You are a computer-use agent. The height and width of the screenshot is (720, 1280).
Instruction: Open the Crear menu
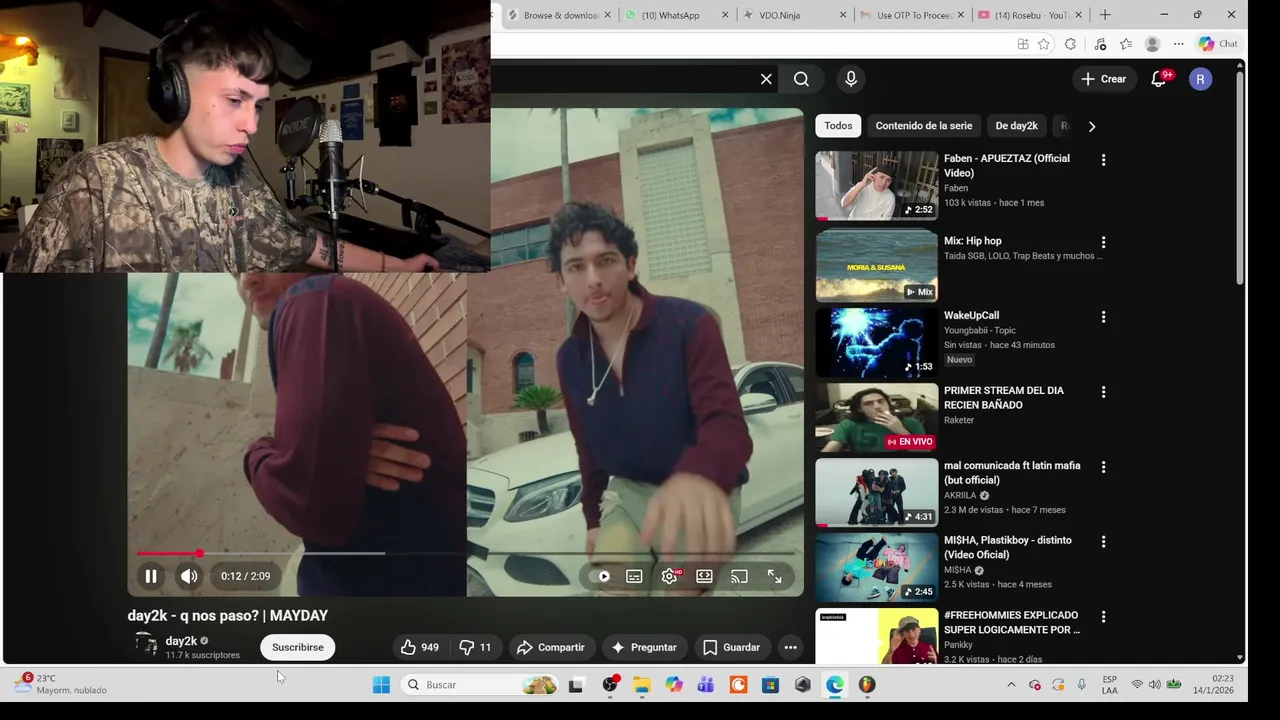pos(1104,79)
